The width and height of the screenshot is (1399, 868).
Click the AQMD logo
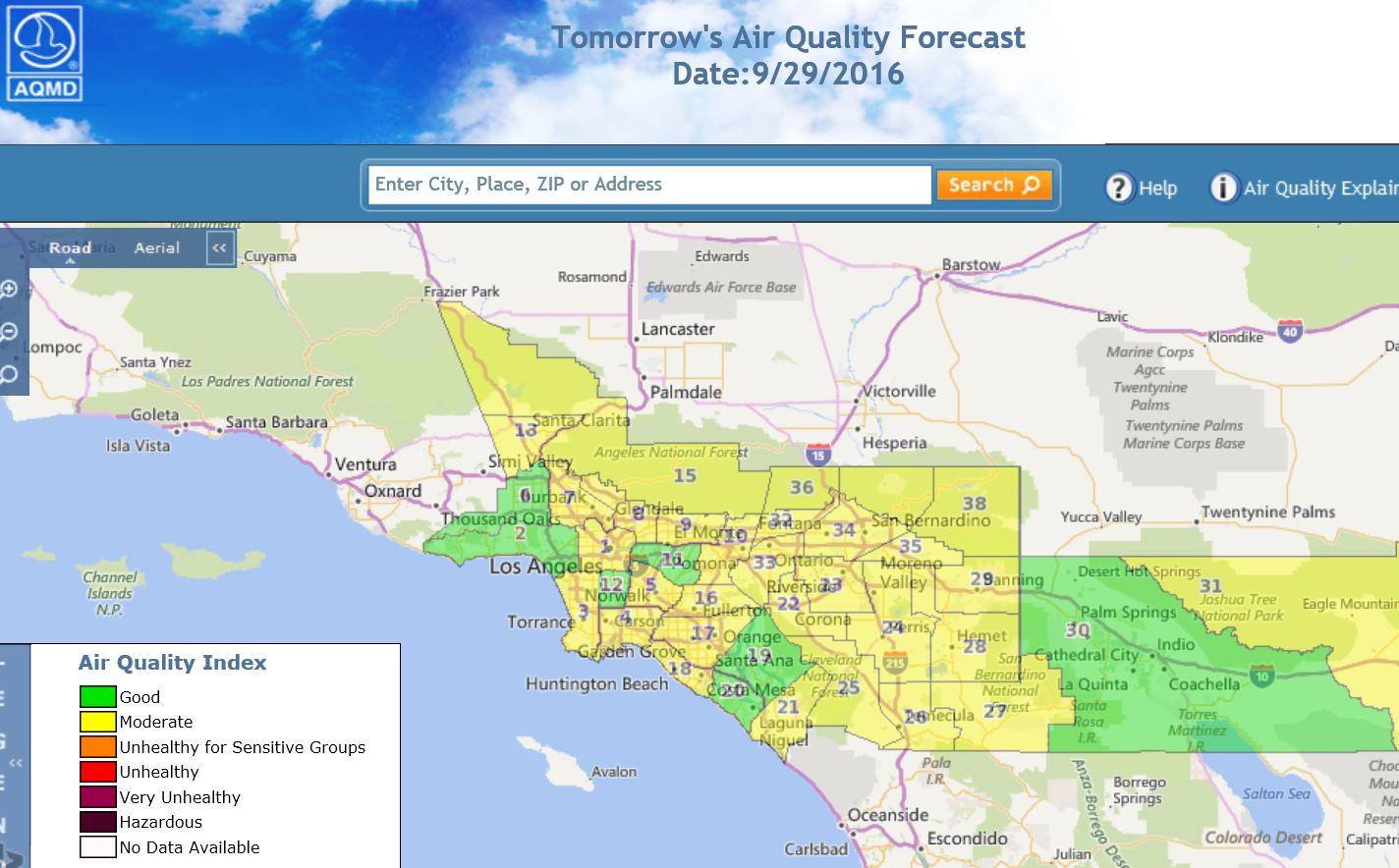coord(44,53)
